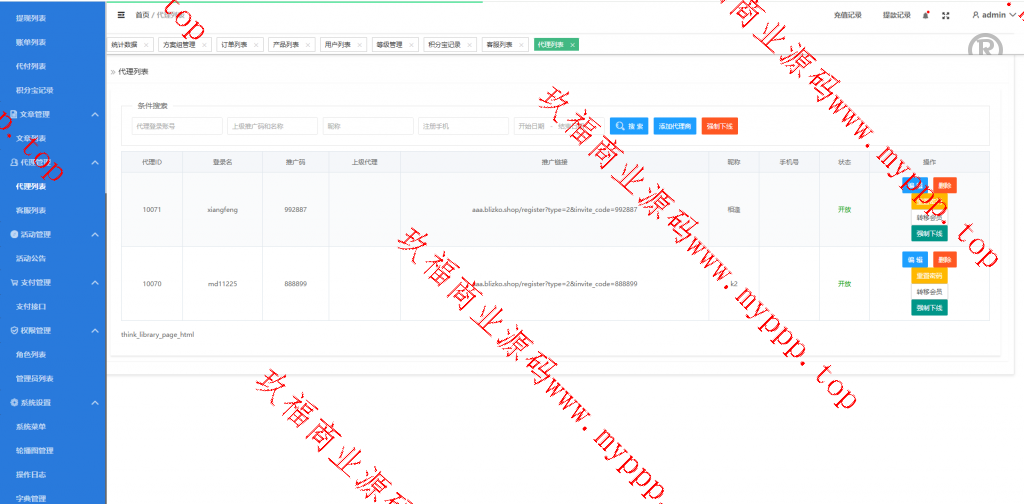
Task: Collapse the 系统设置 sidebar group
Action: [94, 402]
